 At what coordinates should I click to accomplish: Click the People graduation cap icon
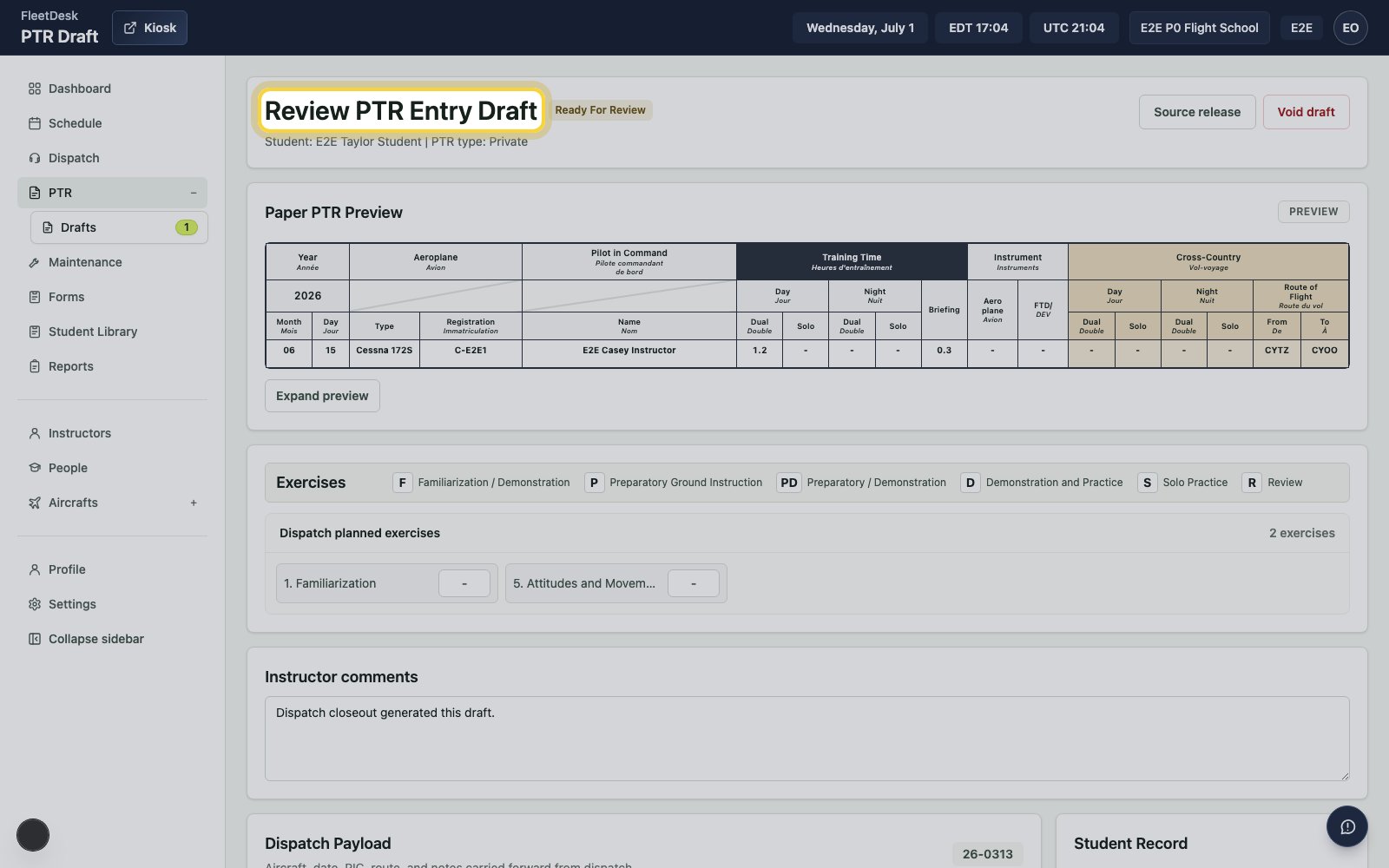click(x=35, y=468)
